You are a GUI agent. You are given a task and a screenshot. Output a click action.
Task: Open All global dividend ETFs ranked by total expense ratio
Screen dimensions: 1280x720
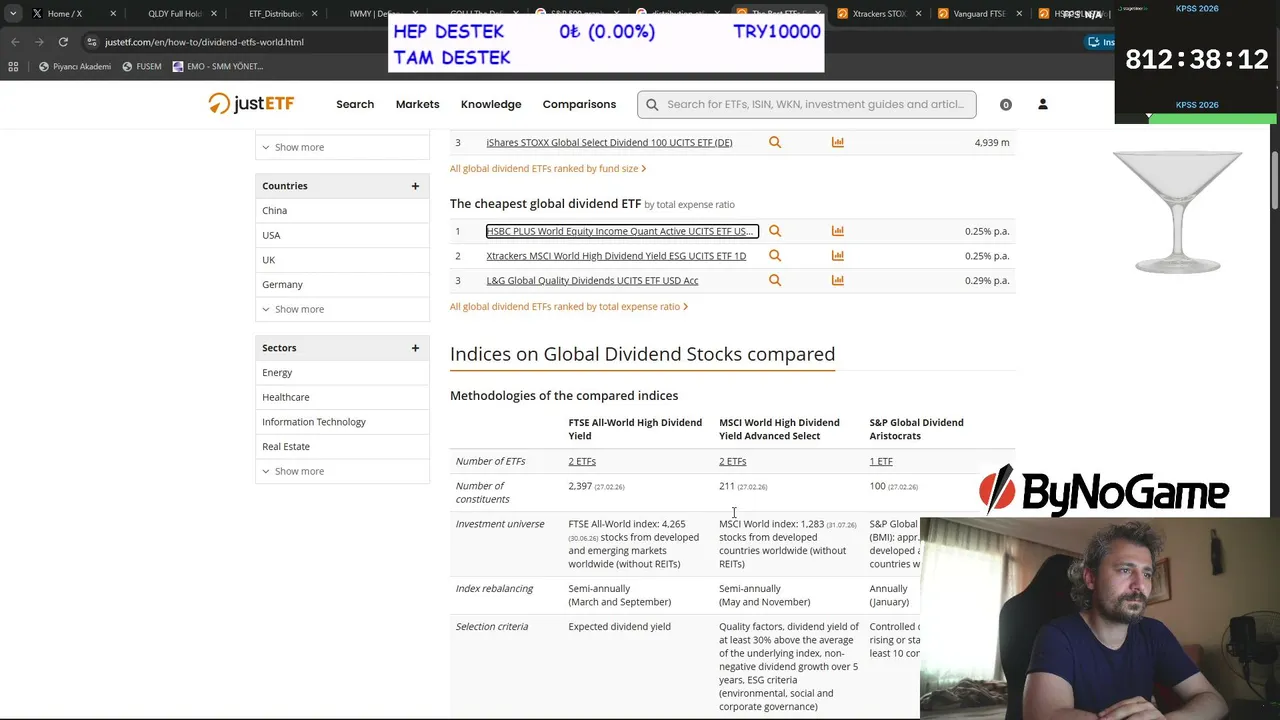(569, 306)
